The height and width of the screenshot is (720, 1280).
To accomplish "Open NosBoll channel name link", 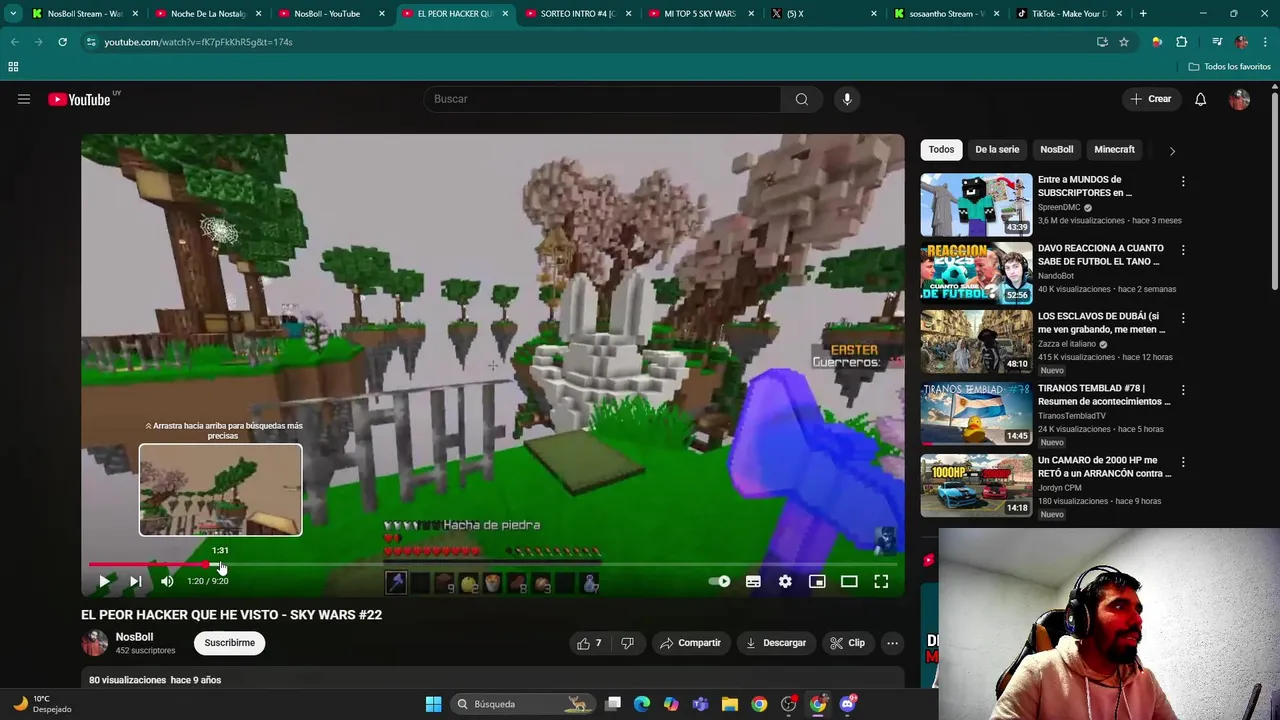I will point(134,637).
